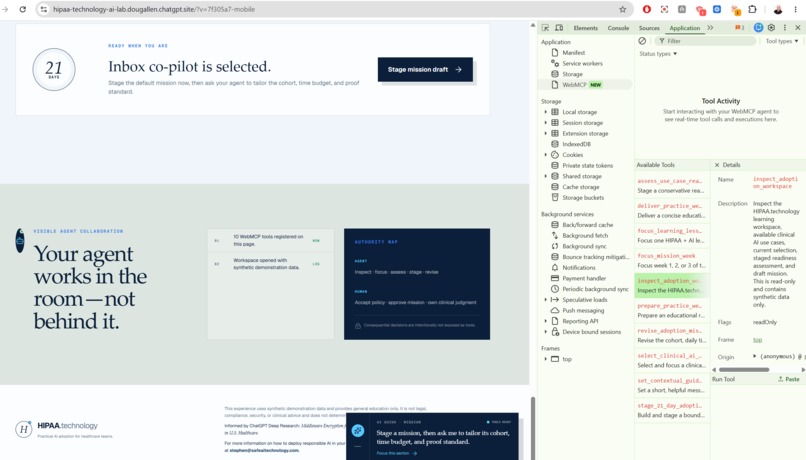
Task: Open Private state tokens
Action: coord(587,165)
